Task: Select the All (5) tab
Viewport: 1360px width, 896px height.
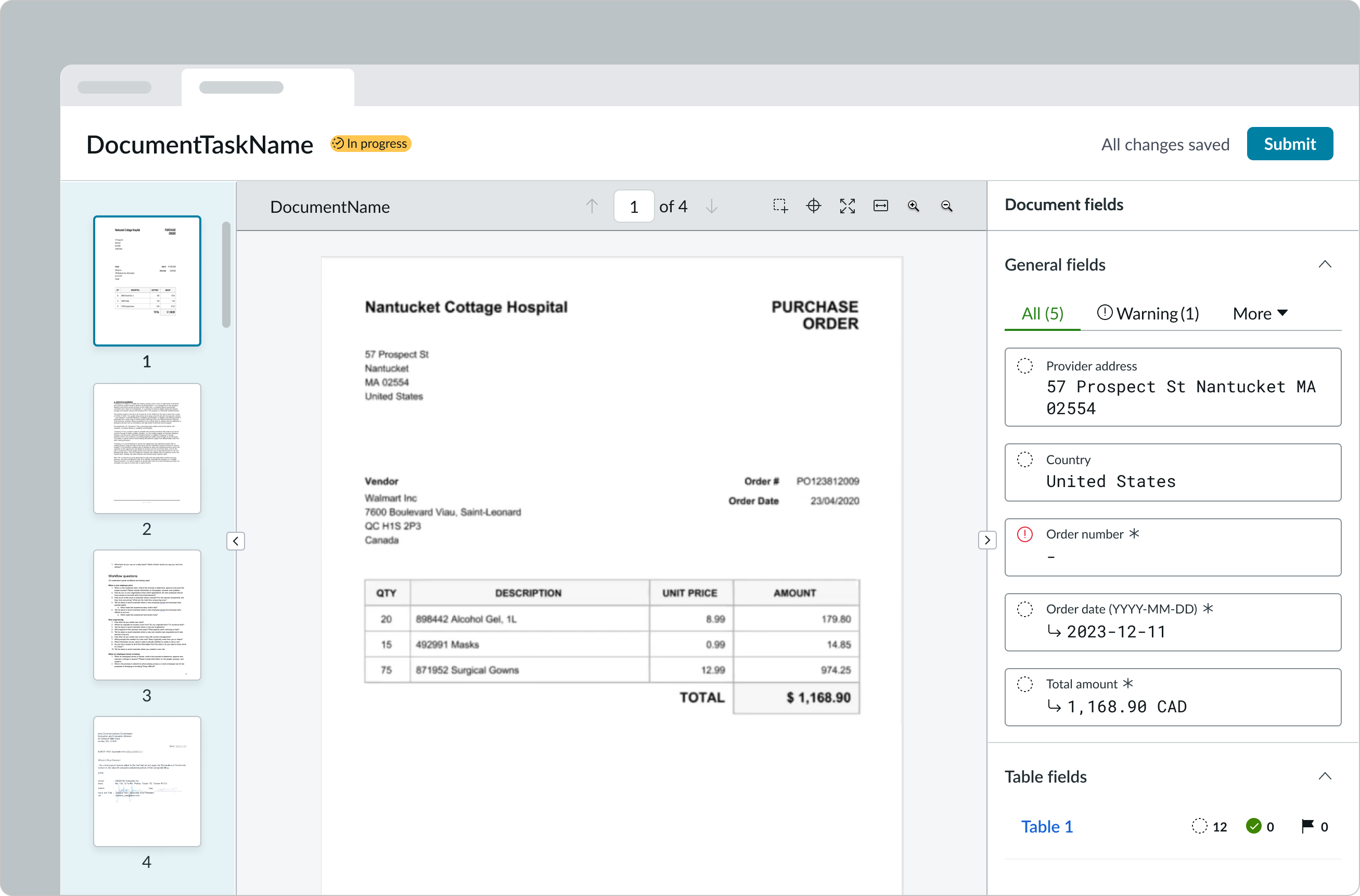Action: (1042, 314)
